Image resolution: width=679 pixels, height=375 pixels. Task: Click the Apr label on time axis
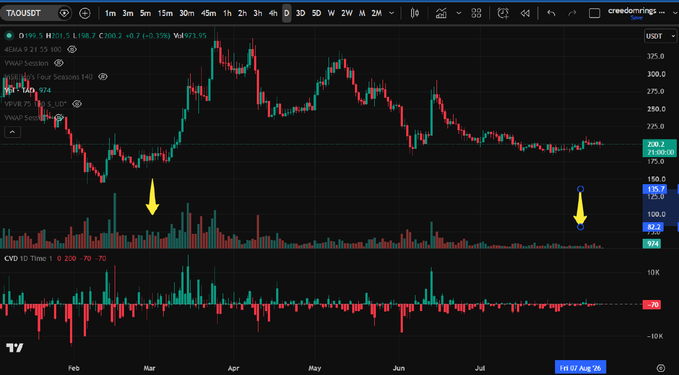[x=233, y=368]
